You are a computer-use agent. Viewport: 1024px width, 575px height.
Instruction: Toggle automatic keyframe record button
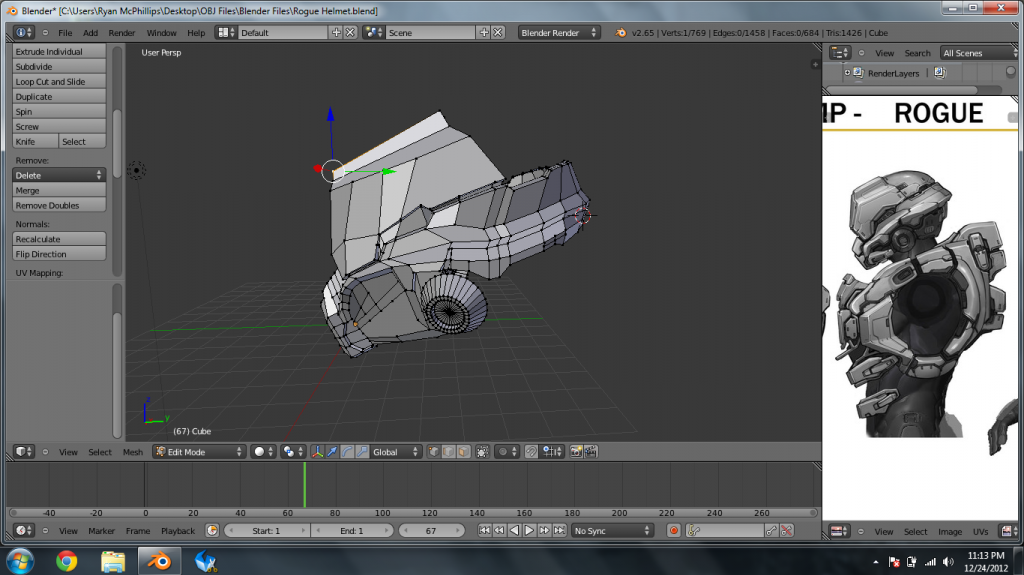click(x=673, y=531)
